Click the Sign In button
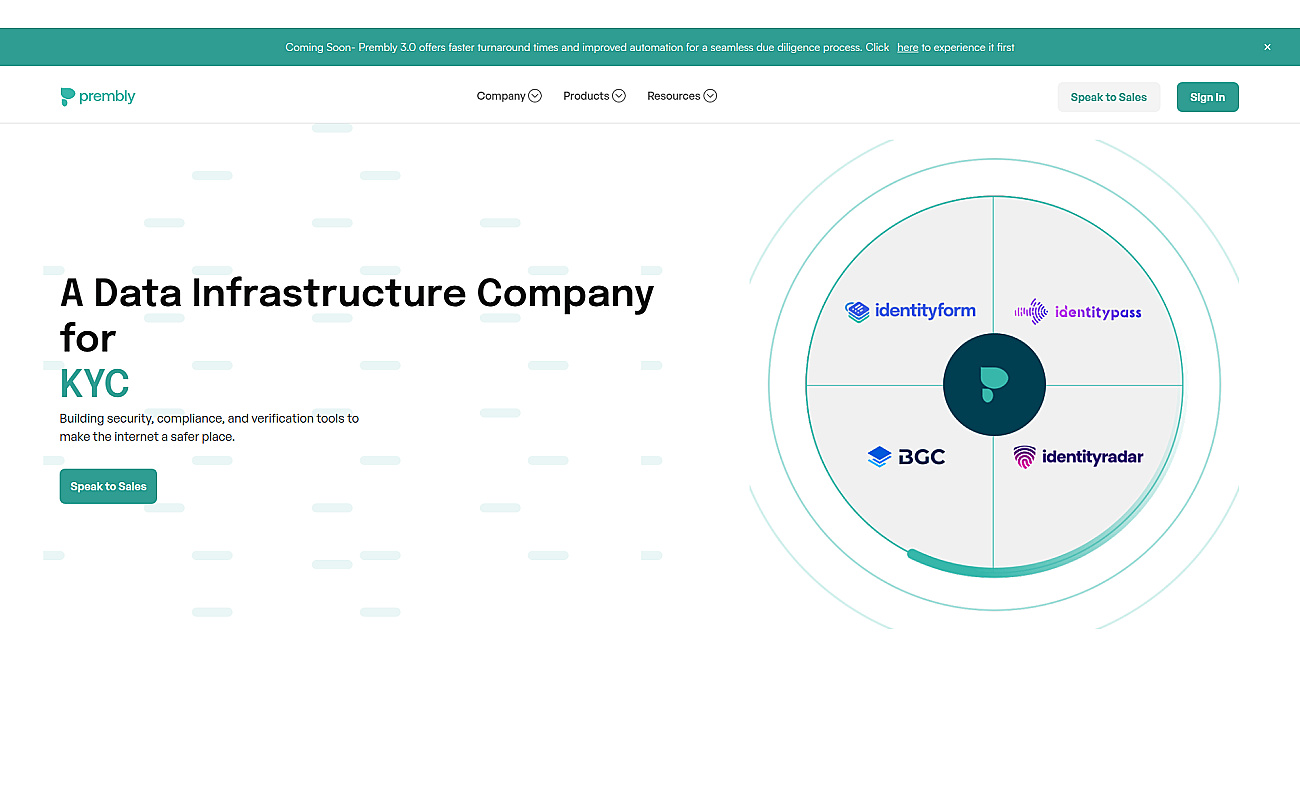This screenshot has height=788, width=1300. (1208, 97)
